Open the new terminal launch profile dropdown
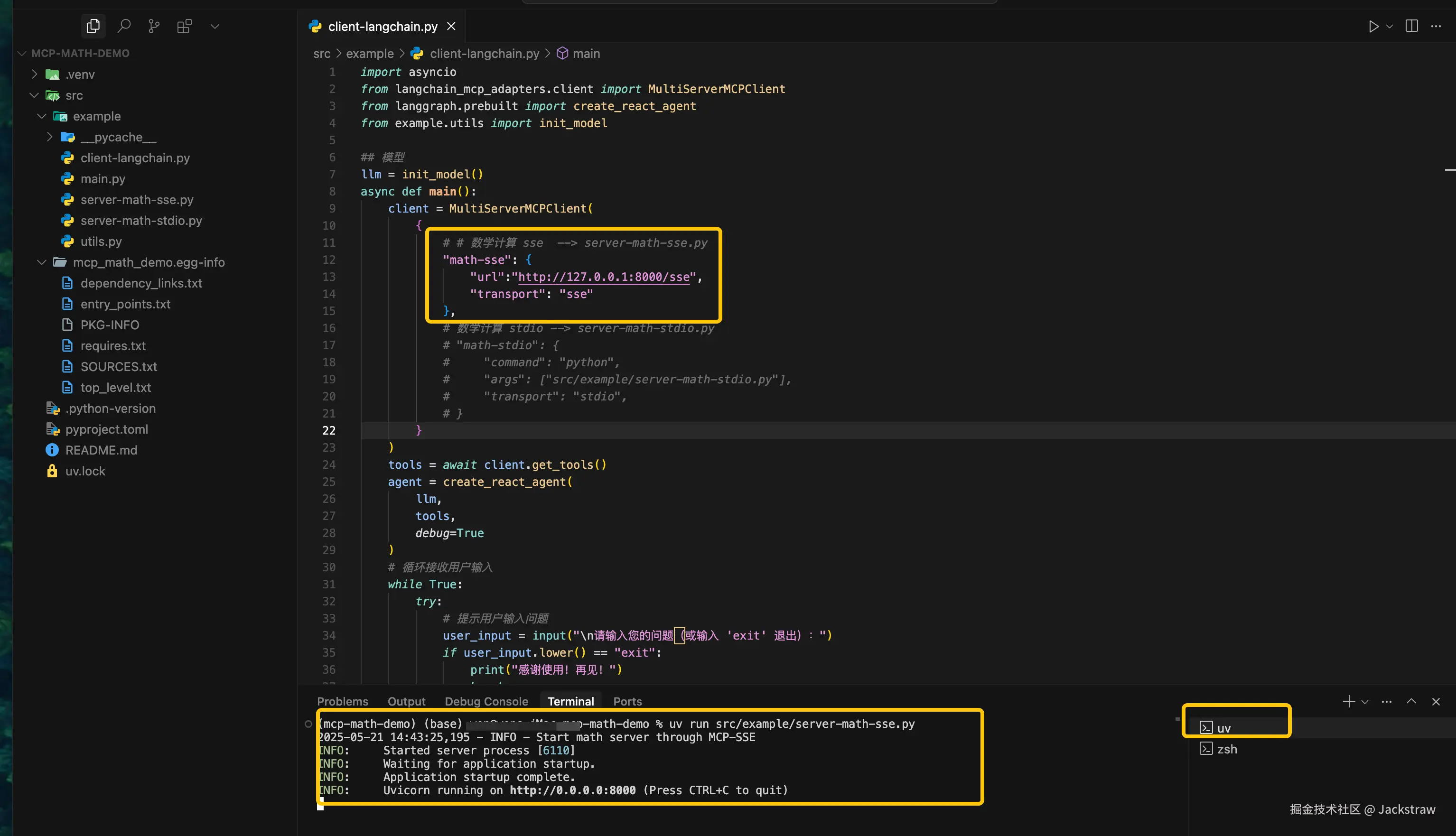 (1365, 702)
